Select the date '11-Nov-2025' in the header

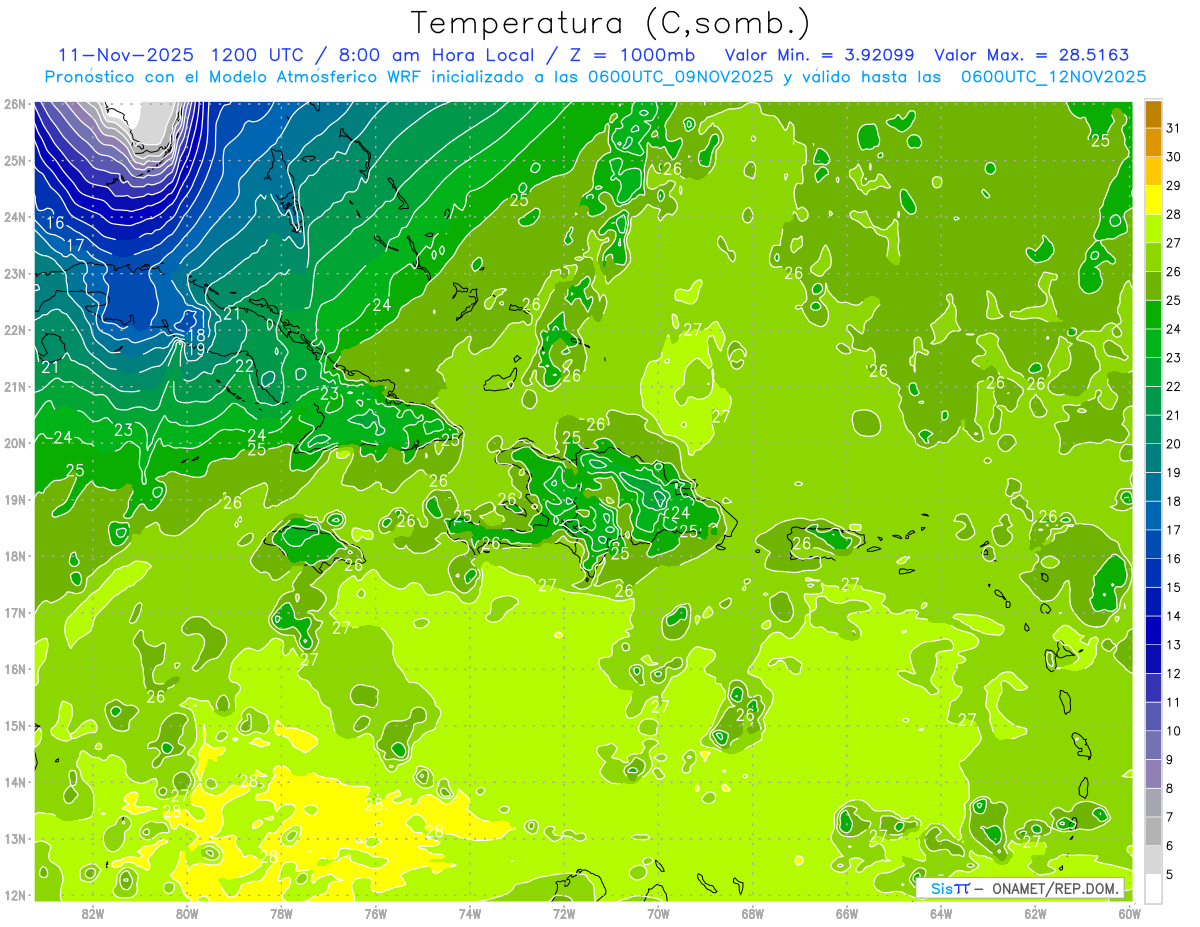click(x=125, y=55)
